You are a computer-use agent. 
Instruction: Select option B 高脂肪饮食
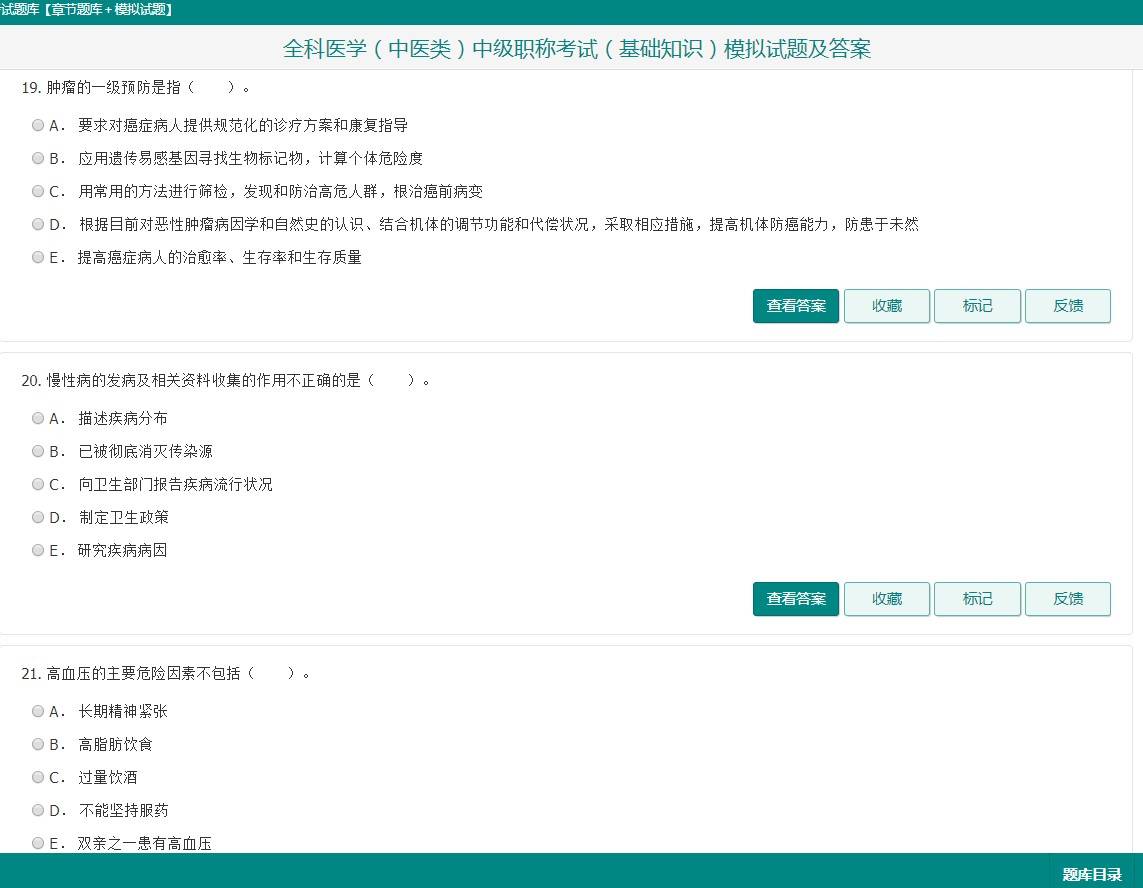pos(38,744)
